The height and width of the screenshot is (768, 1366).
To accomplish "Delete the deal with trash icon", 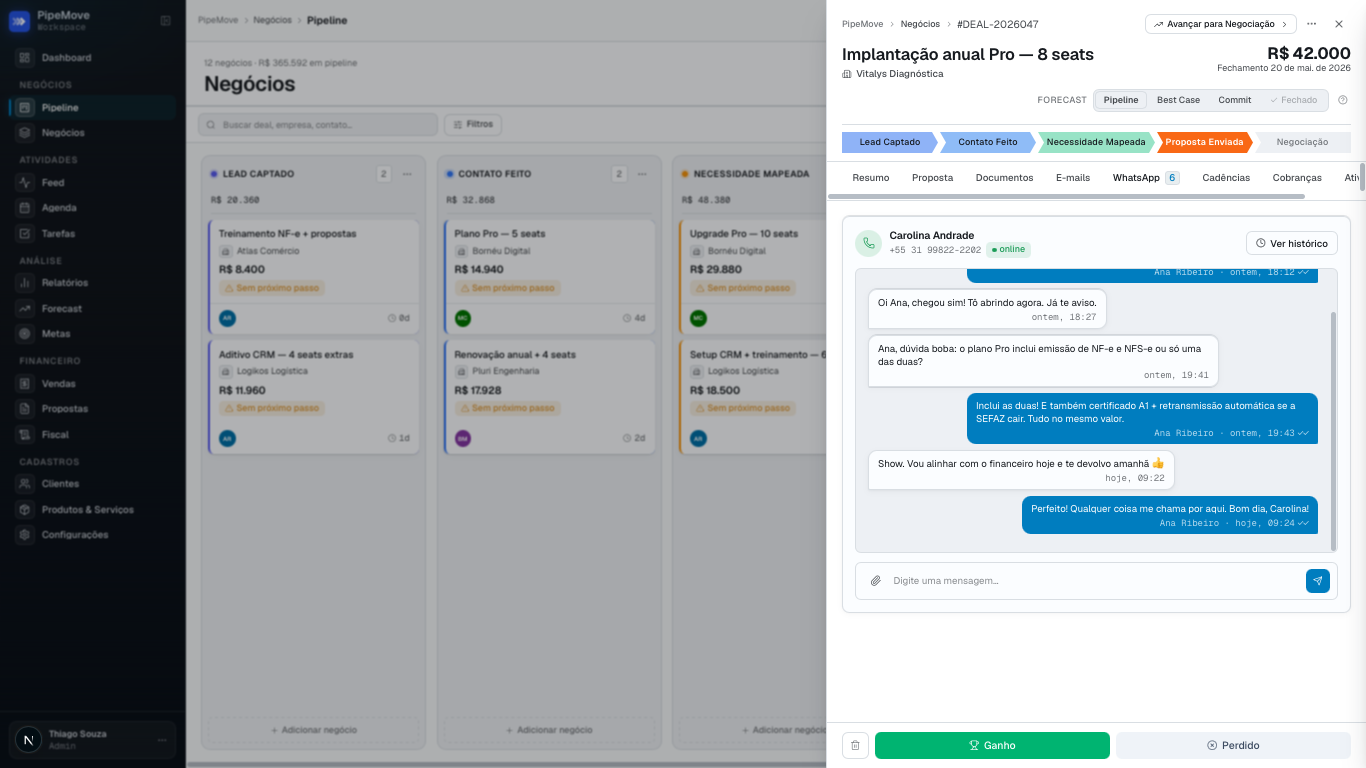I will pos(855,745).
